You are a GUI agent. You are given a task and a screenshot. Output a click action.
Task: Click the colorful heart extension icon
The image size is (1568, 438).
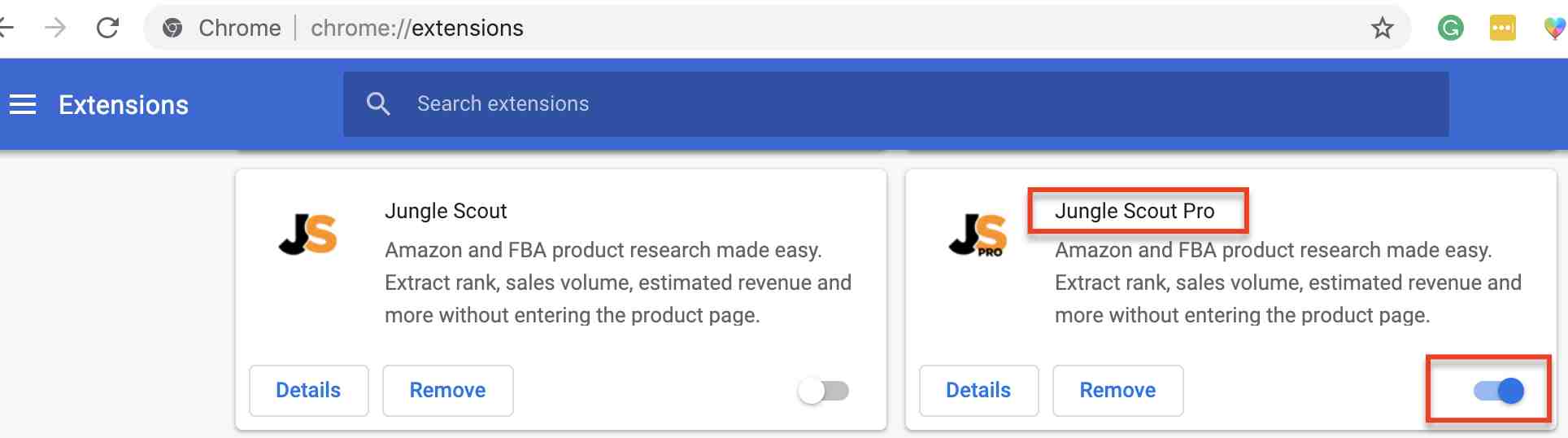pos(1553,28)
